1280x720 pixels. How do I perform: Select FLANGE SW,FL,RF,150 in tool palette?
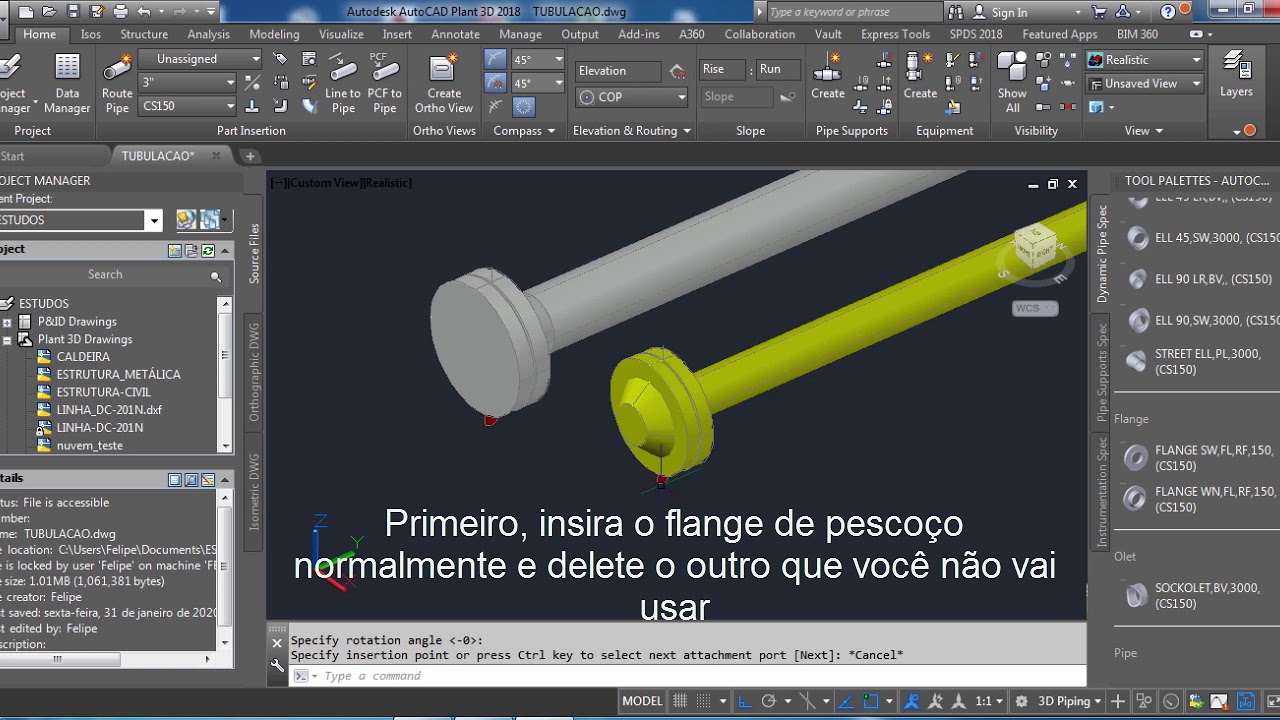click(1201, 458)
